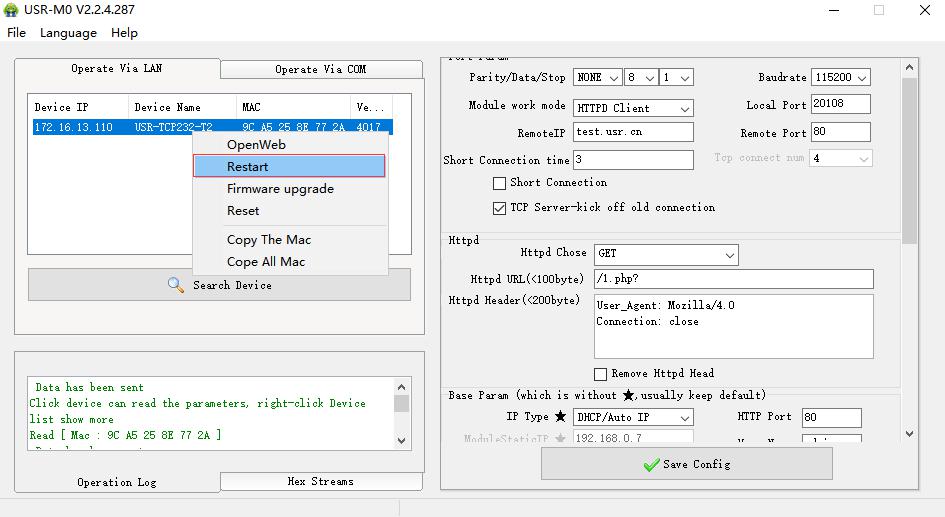Open the Language menu

pyautogui.click(x=68, y=33)
